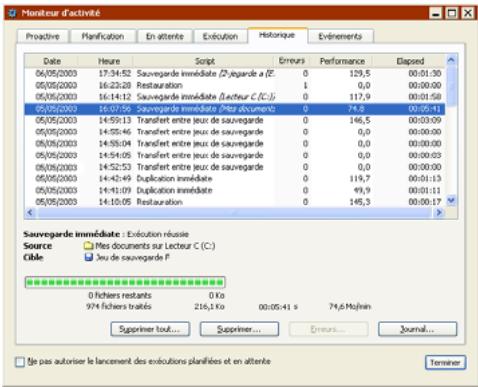Click the Supprimer tout... button
This screenshot has width=478, height=387.
click(x=150, y=329)
